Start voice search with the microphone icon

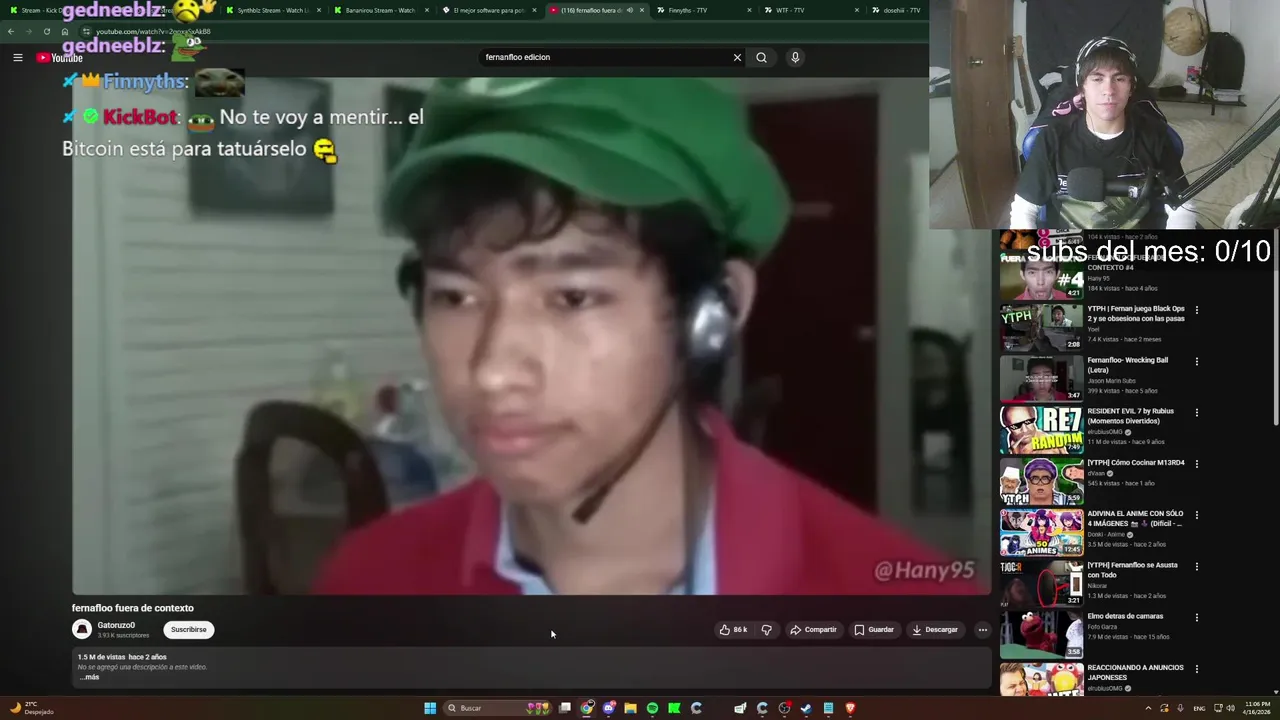click(795, 57)
